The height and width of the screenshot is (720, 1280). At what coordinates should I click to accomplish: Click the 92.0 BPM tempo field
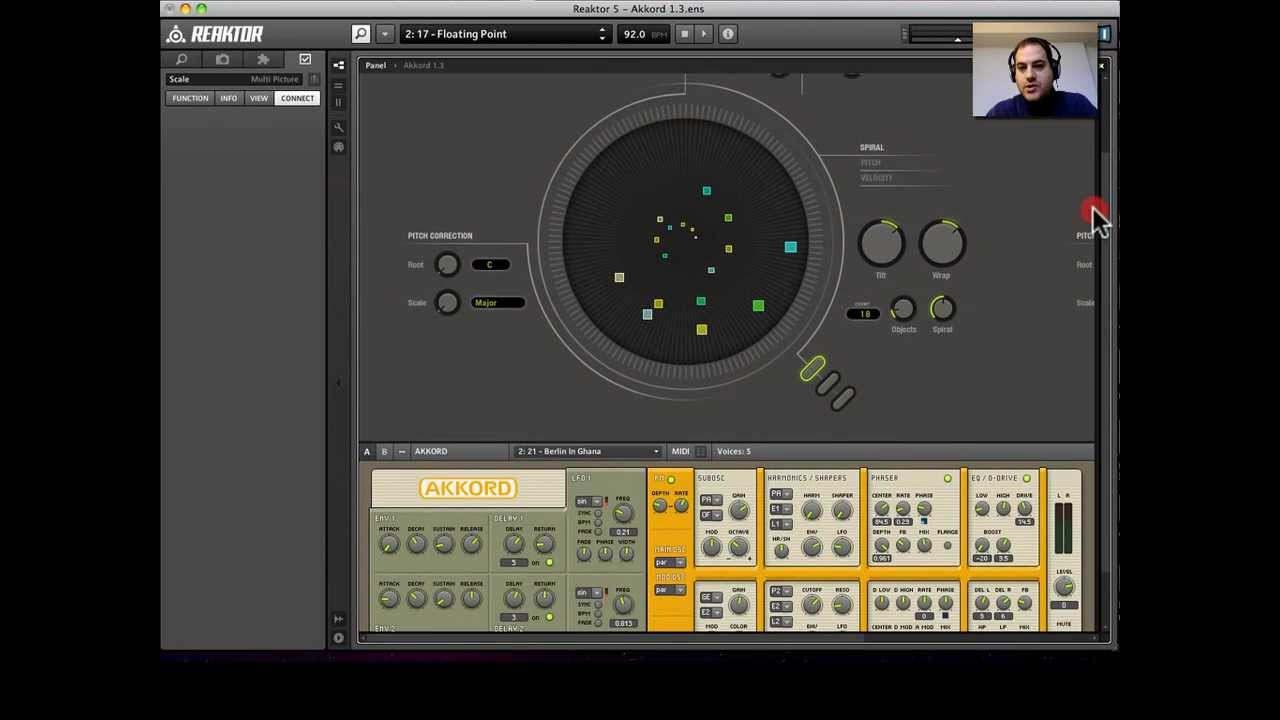point(642,34)
